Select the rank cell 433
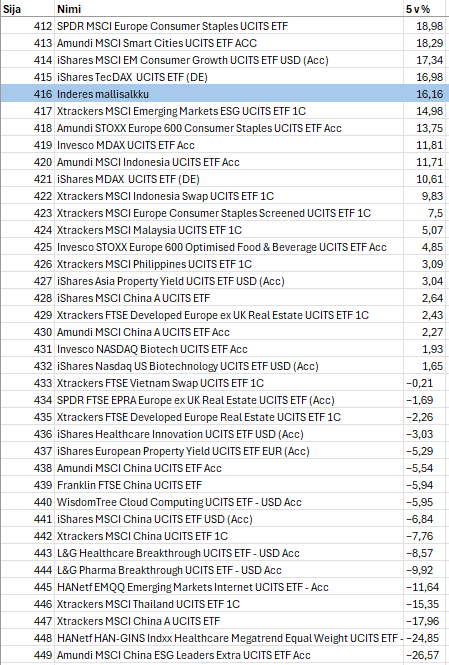 [28, 383]
